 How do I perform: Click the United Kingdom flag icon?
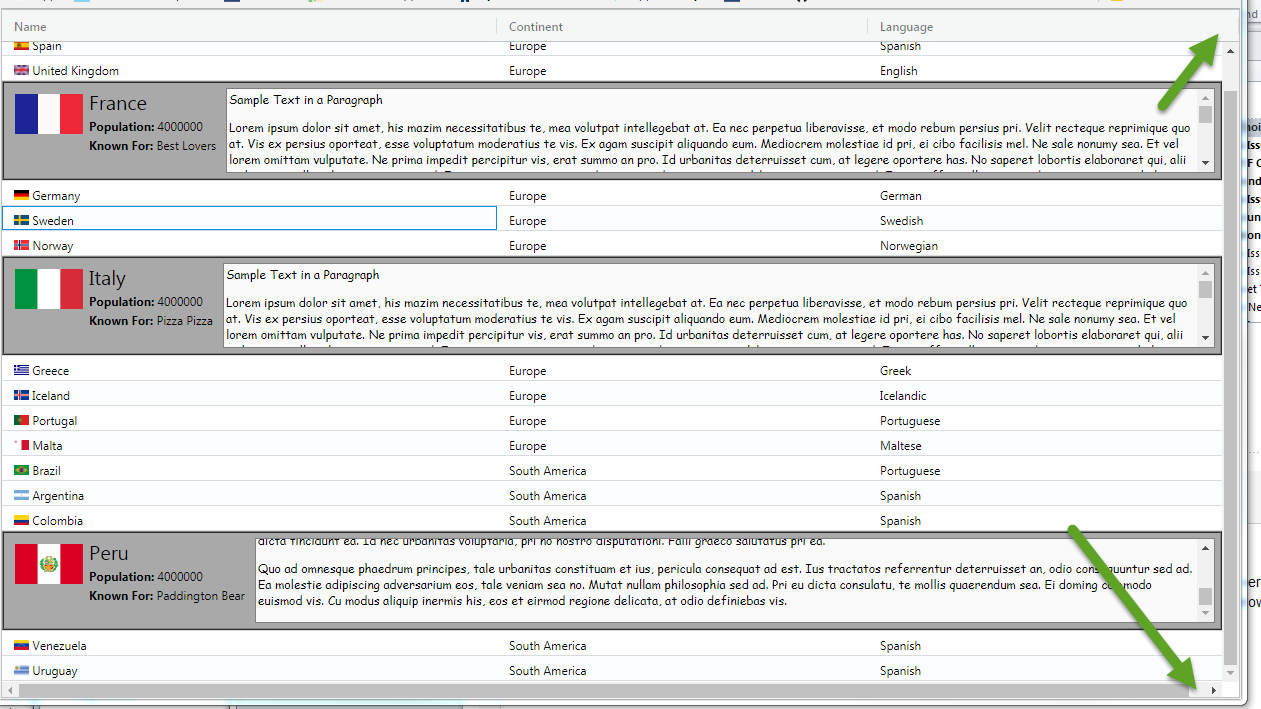point(21,70)
